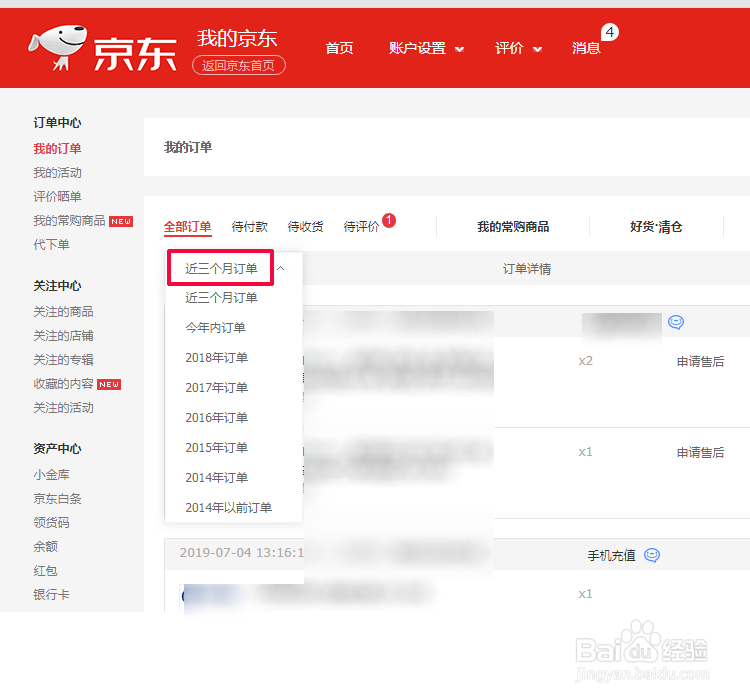Open 京东白条 in sidebar
The width and height of the screenshot is (750, 700).
click(x=57, y=499)
